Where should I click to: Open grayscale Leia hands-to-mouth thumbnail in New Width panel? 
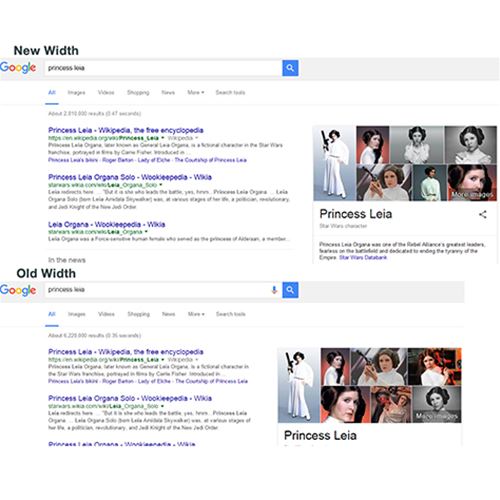(417, 145)
